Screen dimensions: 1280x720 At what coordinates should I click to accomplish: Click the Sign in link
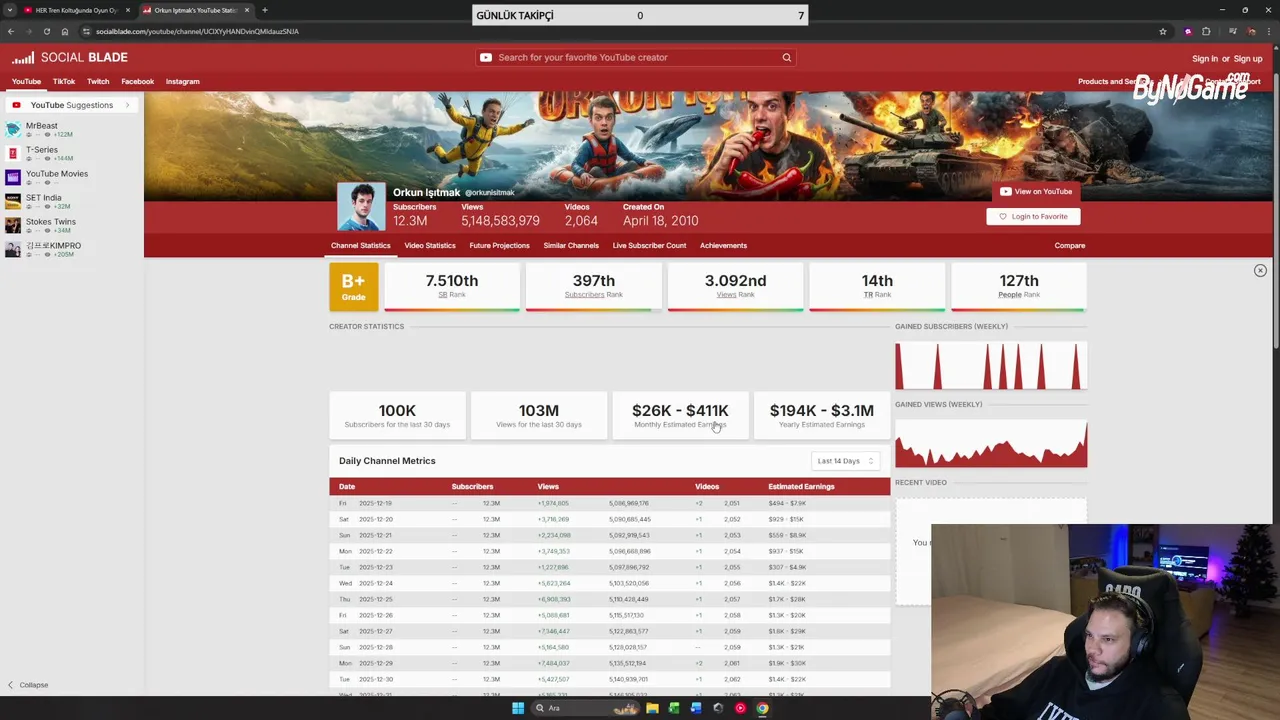(1205, 59)
